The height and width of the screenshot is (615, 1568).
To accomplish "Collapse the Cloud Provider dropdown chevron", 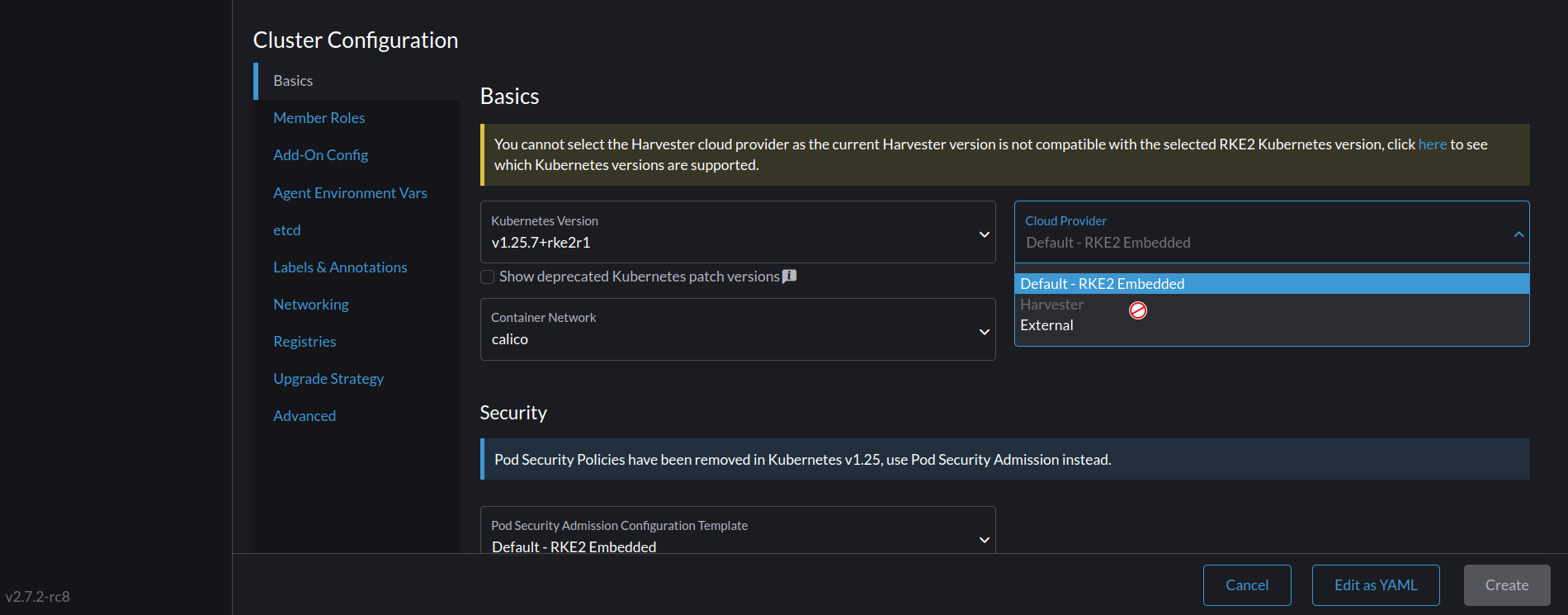I will (1518, 234).
